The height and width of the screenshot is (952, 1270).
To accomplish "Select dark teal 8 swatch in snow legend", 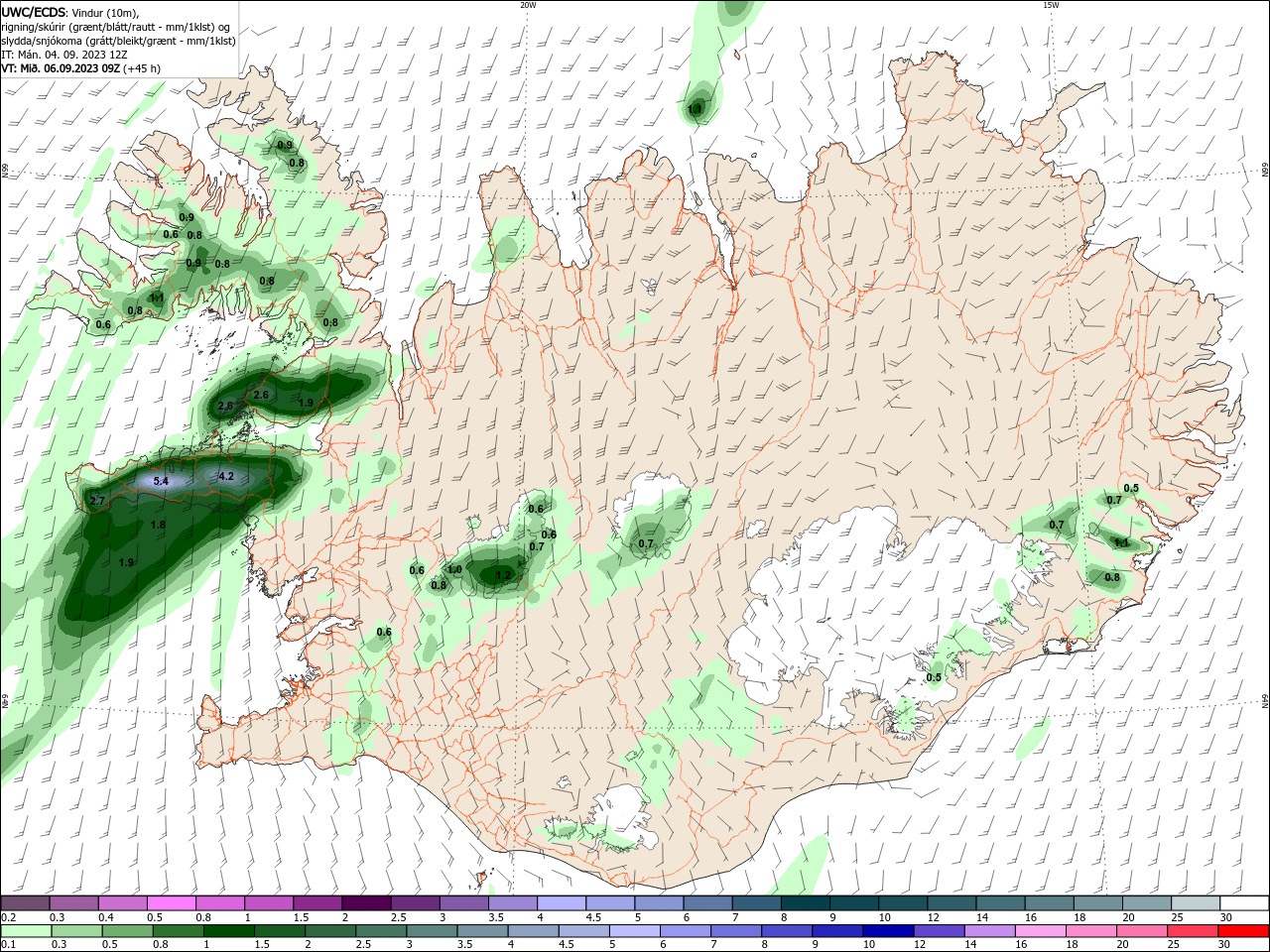I will [804, 903].
